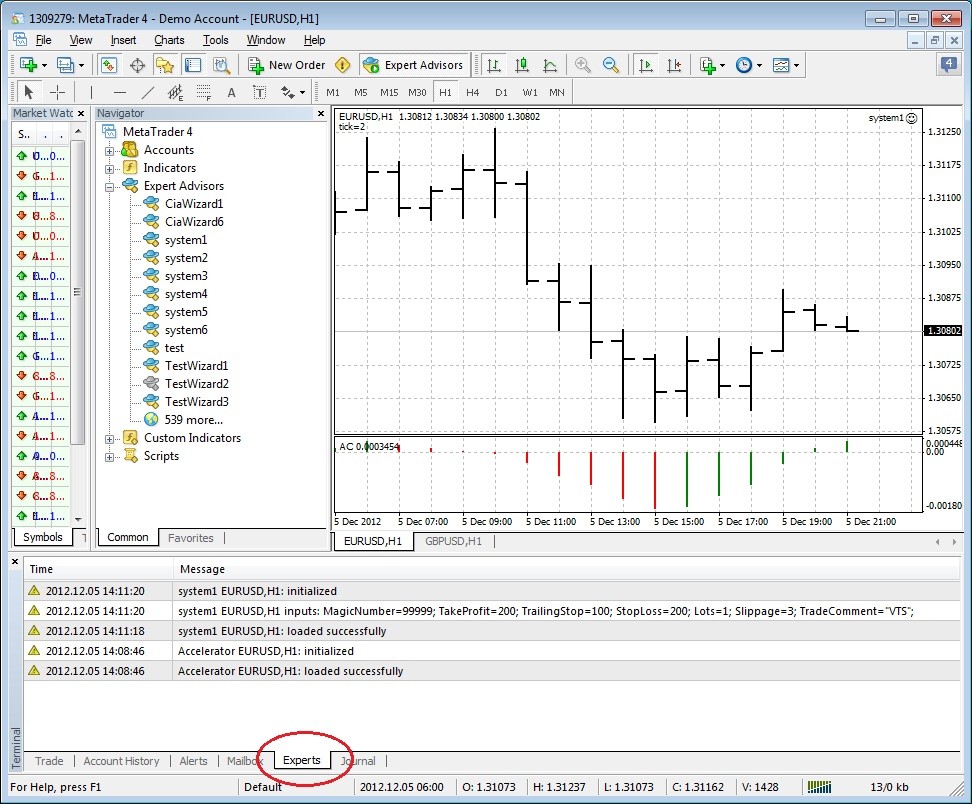This screenshot has height=804, width=972.
Task: Select the Candlesticks chart icon
Action: 522,65
